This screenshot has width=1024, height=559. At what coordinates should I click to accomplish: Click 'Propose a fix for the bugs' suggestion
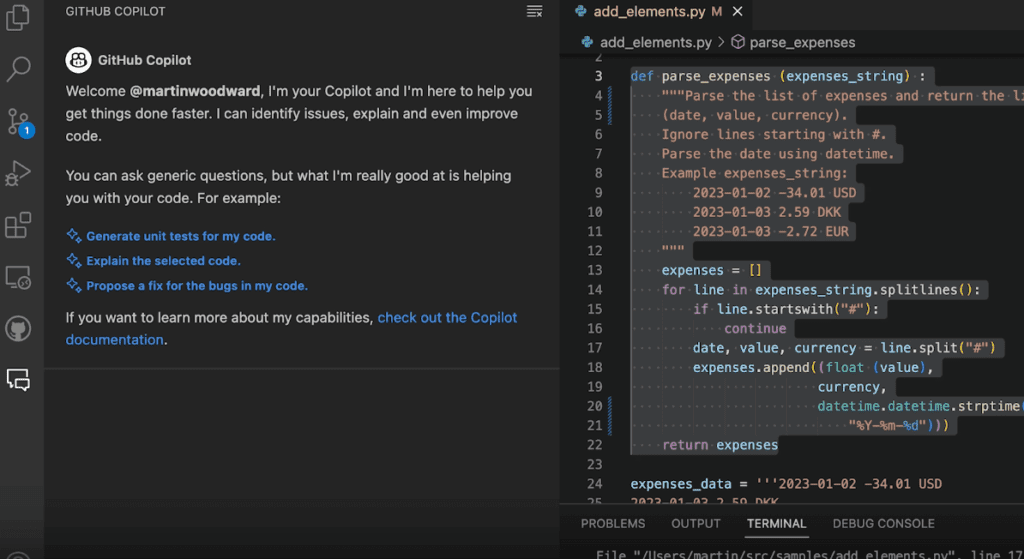(x=197, y=286)
